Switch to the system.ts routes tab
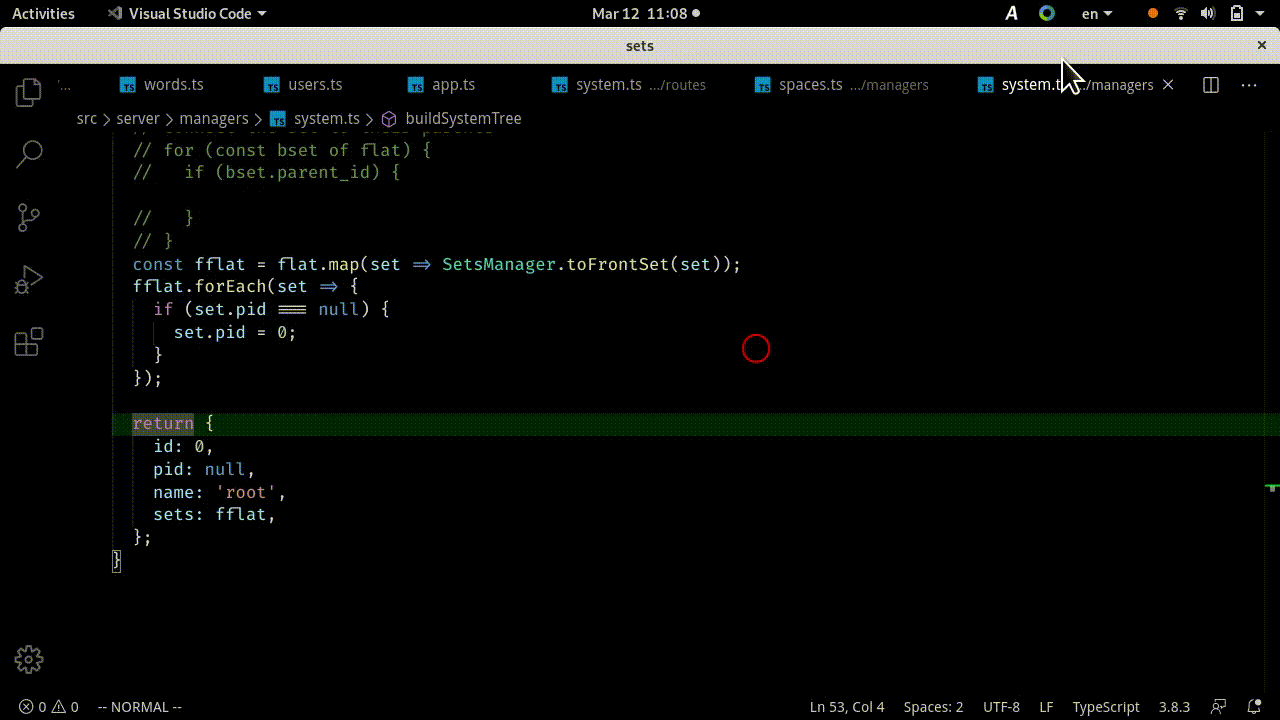This screenshot has height=720, width=1280. tap(629, 85)
